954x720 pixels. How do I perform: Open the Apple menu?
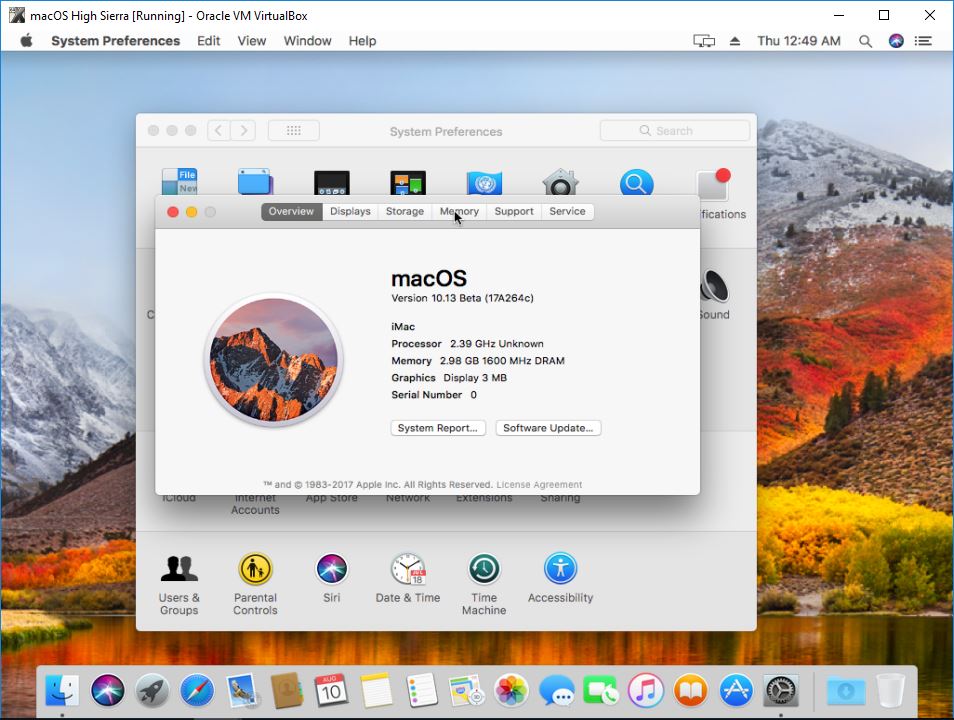click(27, 41)
